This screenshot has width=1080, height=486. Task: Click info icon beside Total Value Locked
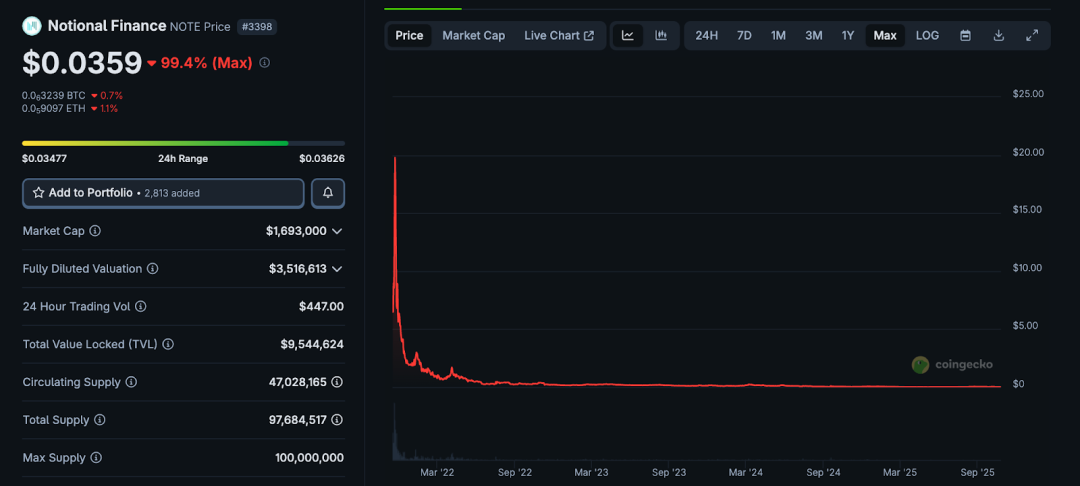(x=168, y=344)
